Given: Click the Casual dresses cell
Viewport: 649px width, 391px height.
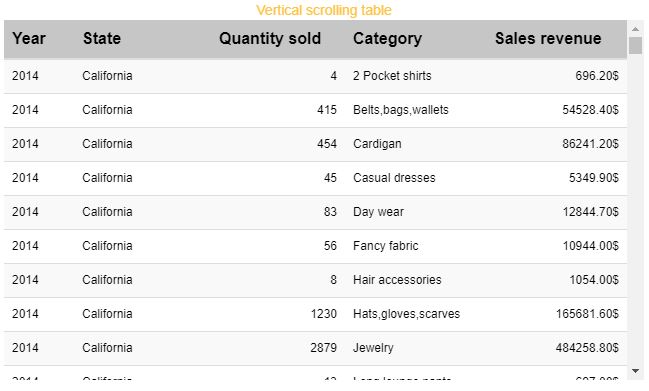Looking at the screenshot, I should click(x=394, y=178).
